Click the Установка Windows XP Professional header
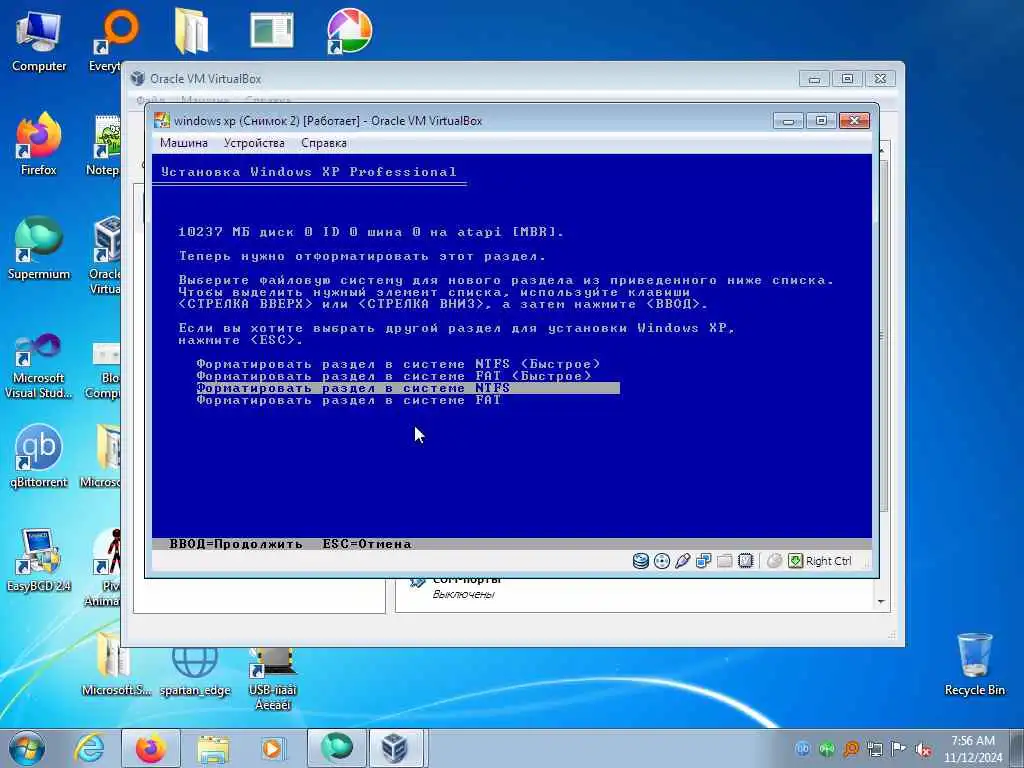This screenshot has height=768, width=1024. click(x=308, y=172)
